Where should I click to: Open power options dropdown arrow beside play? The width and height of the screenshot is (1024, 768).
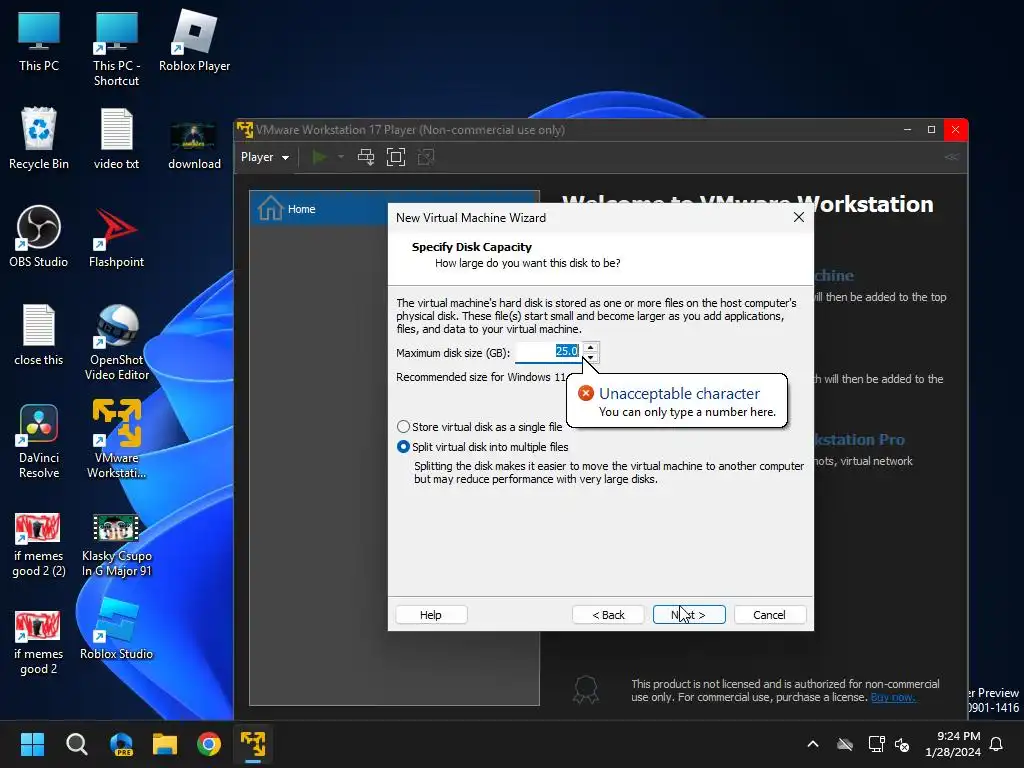coord(340,157)
